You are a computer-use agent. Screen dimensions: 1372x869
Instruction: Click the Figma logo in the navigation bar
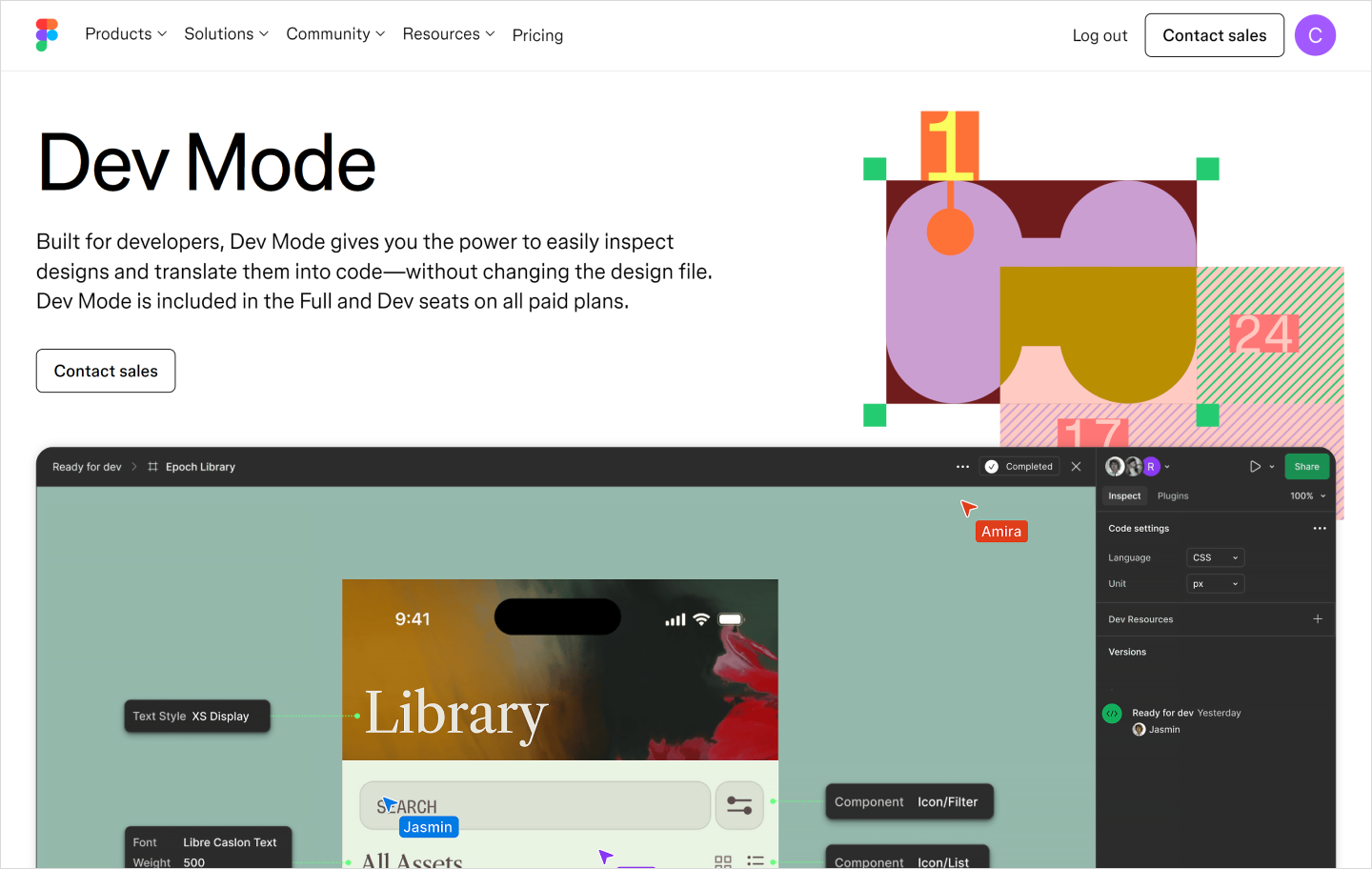(46, 34)
